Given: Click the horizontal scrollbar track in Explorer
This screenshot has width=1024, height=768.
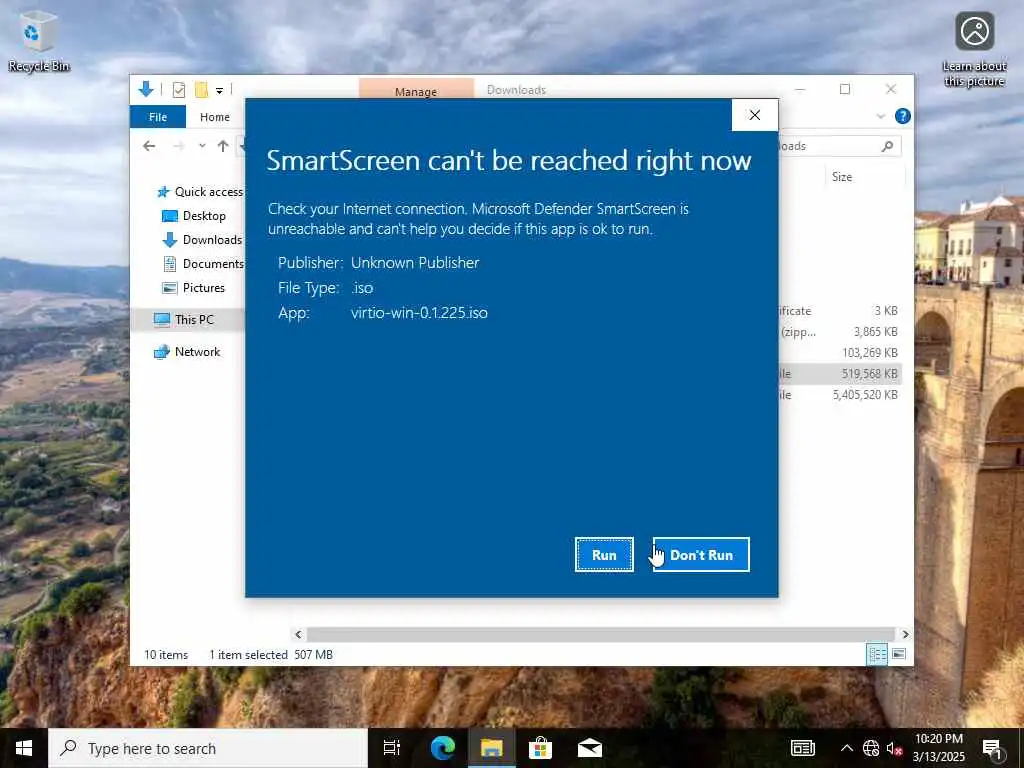Looking at the screenshot, I should click(x=600, y=634).
